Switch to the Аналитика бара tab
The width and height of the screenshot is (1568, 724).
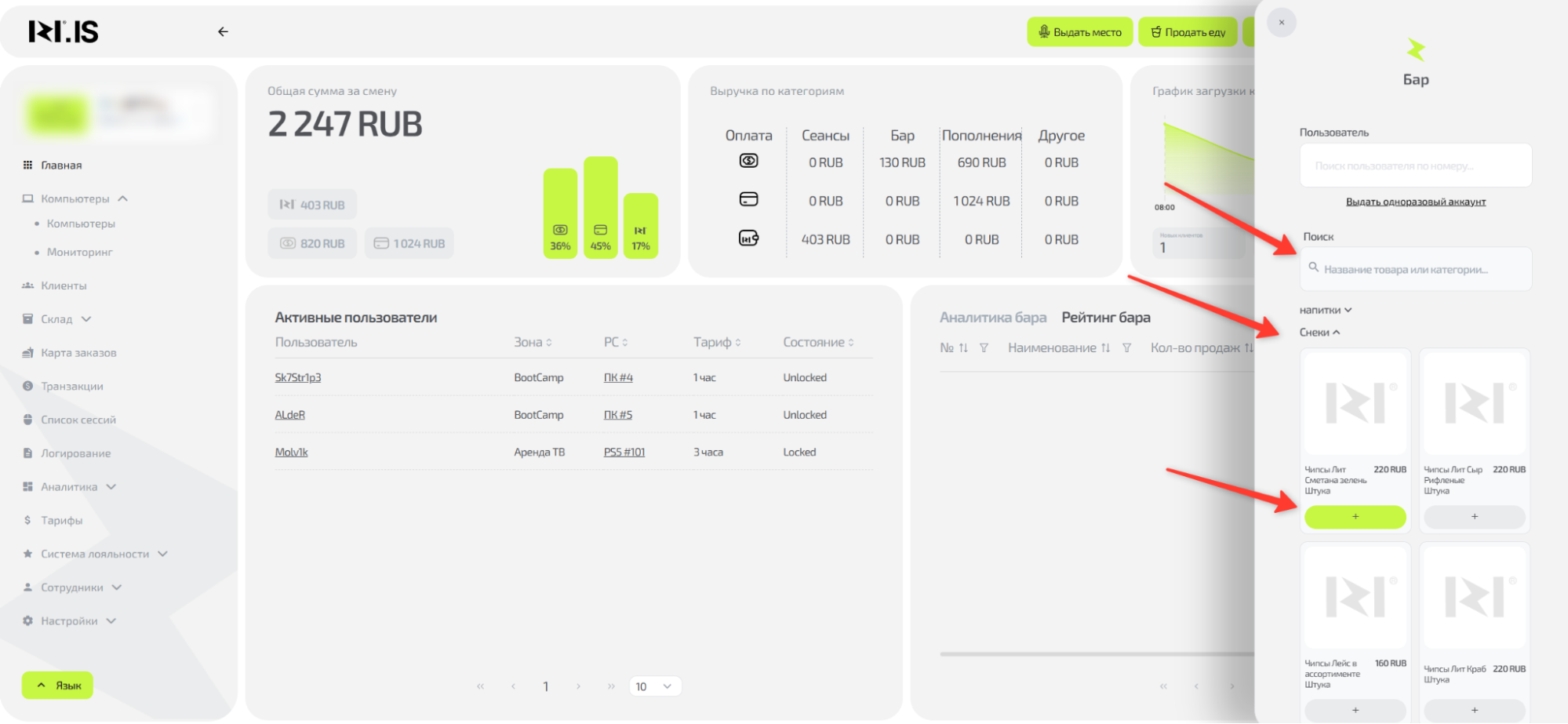992,318
